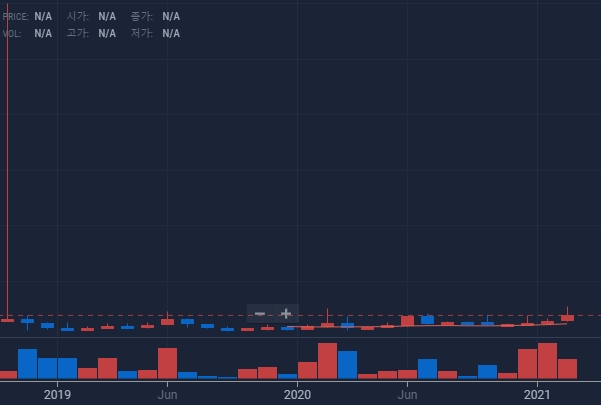
Task: Click the N/A value beside 고가
Action: [107, 33]
